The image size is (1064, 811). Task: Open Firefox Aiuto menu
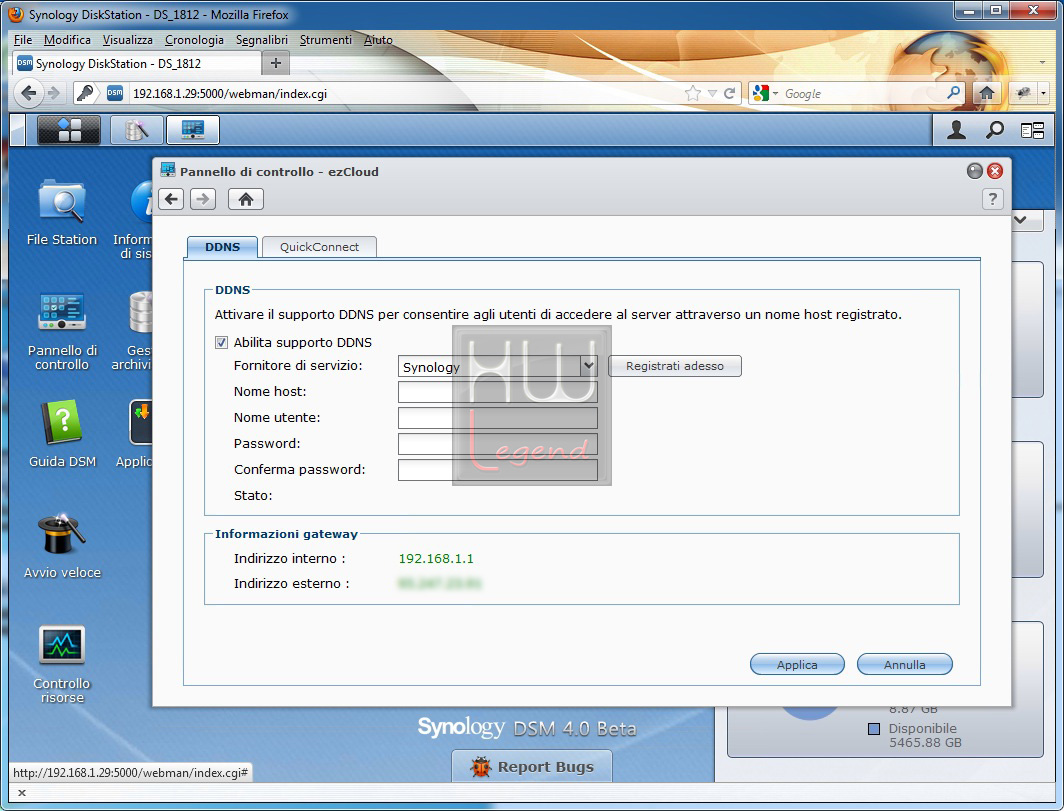(378, 40)
